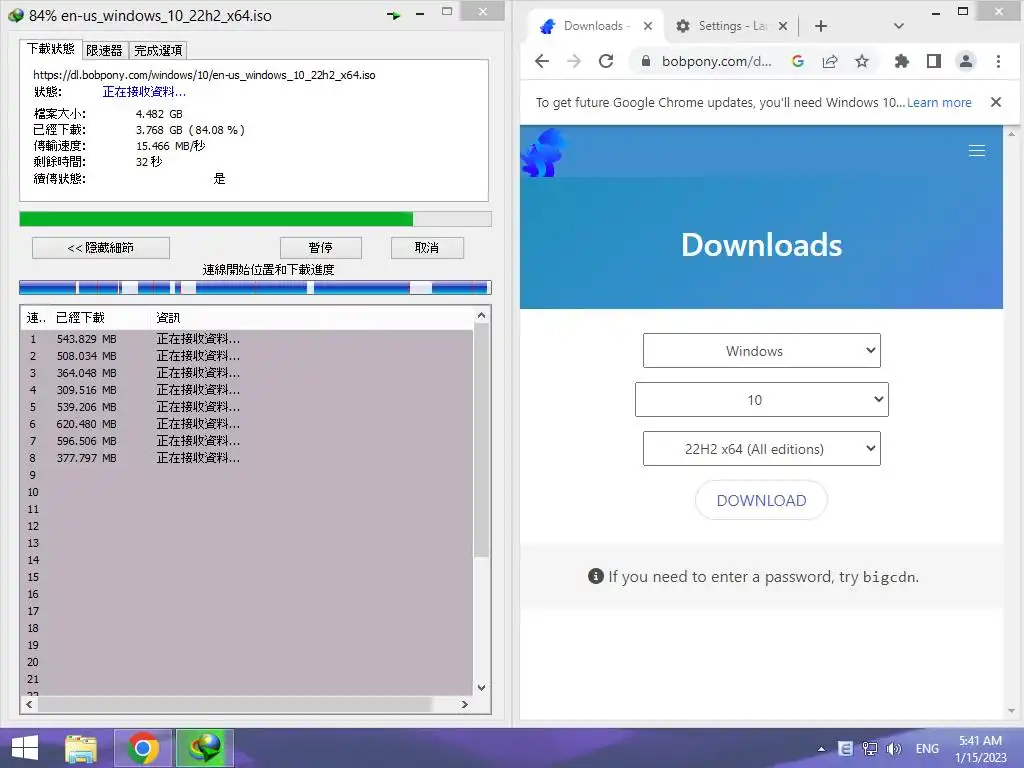Close the Downloads tab
This screenshot has width=1024, height=768.
tap(648, 26)
